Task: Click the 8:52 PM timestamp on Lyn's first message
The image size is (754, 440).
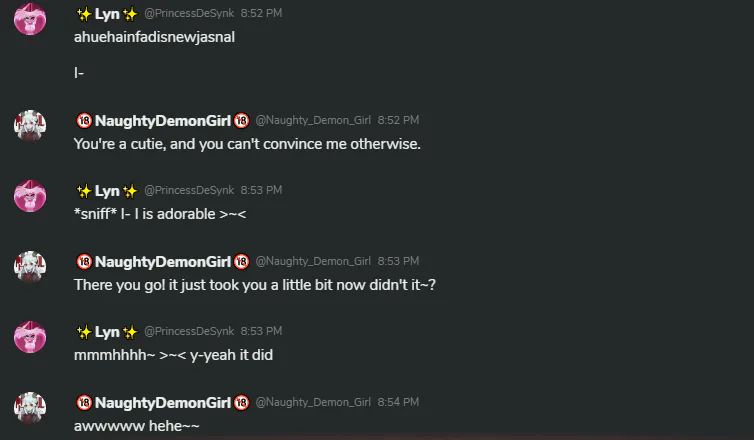Action: tap(261, 13)
